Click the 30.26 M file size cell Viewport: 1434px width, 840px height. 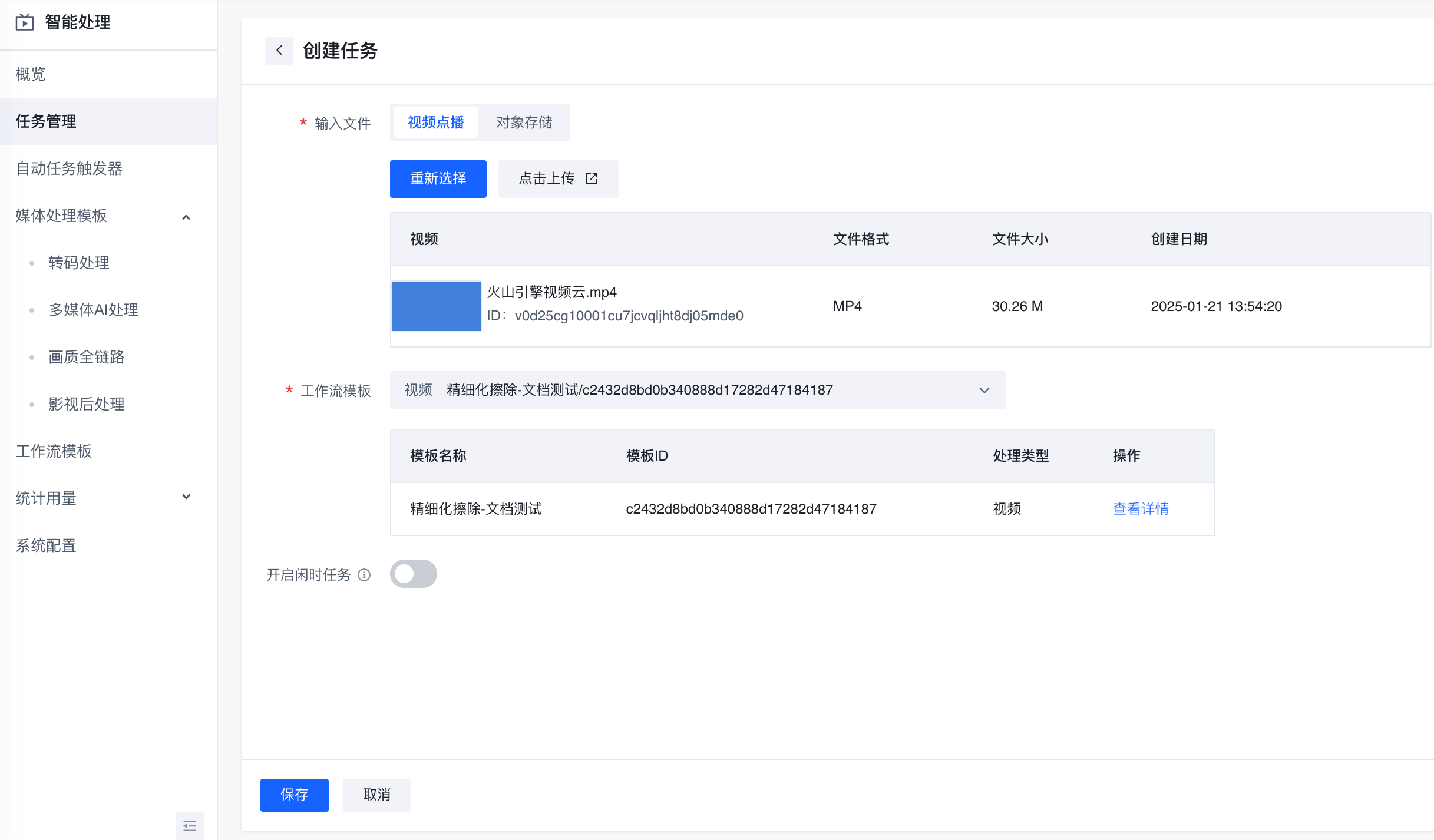click(x=1017, y=306)
